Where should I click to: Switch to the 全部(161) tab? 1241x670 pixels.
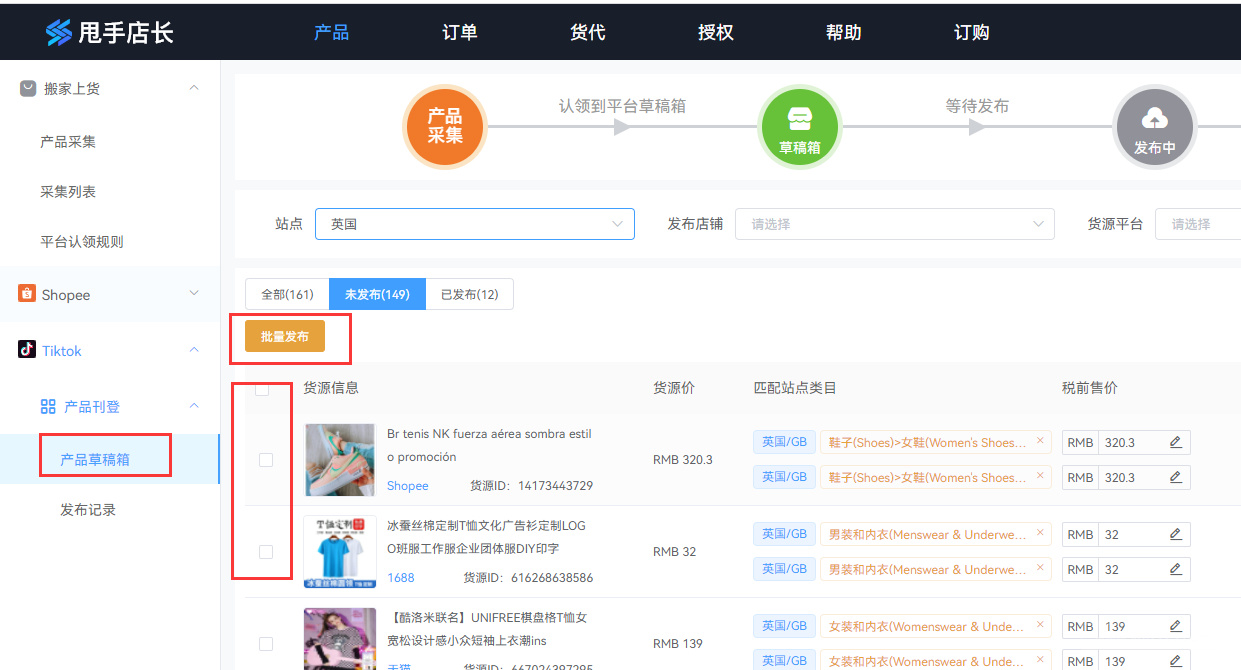tap(287, 294)
